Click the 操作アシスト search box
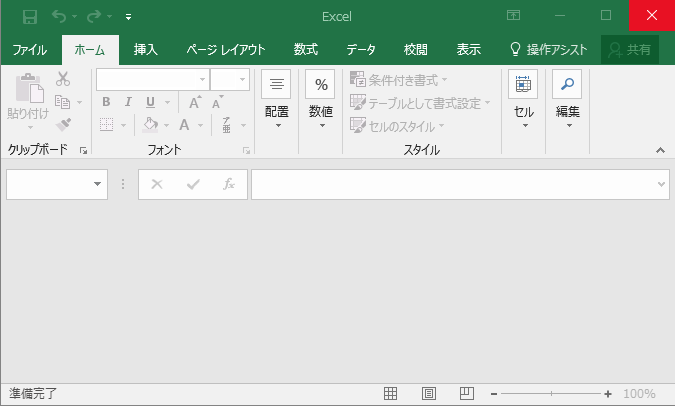This screenshot has width=675, height=406. point(548,50)
